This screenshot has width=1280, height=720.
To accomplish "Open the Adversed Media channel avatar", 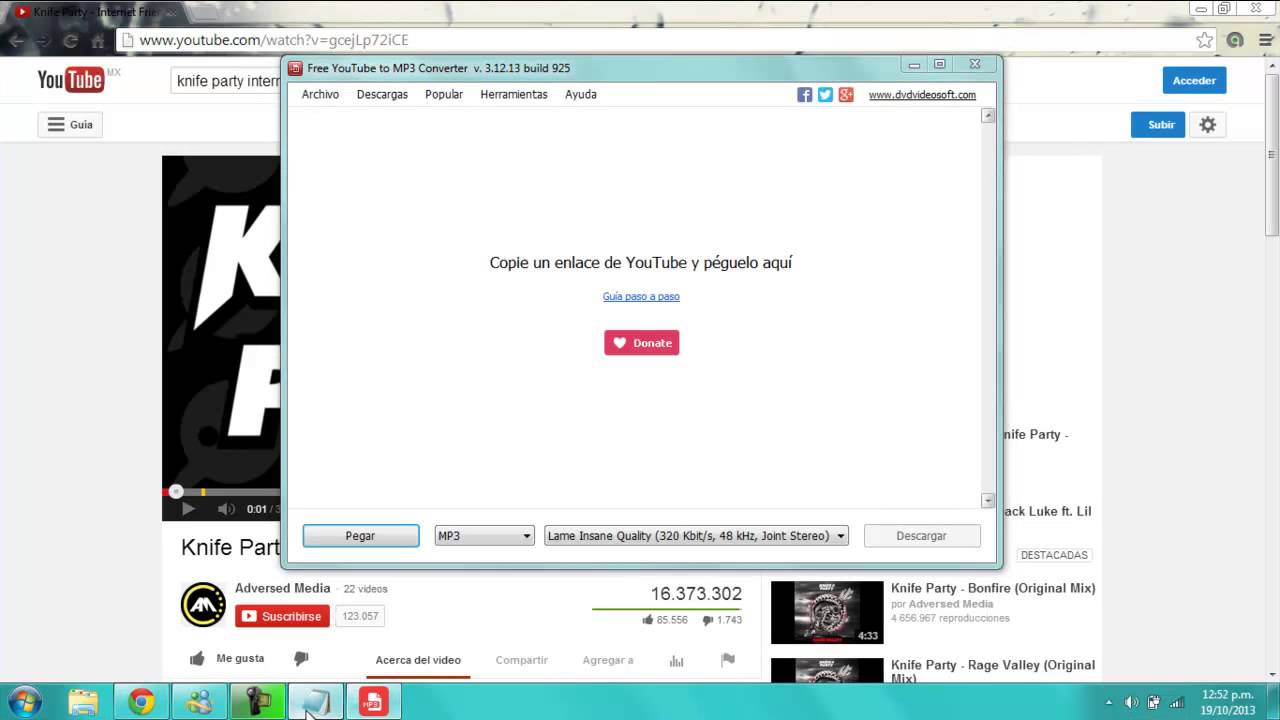I will point(203,604).
